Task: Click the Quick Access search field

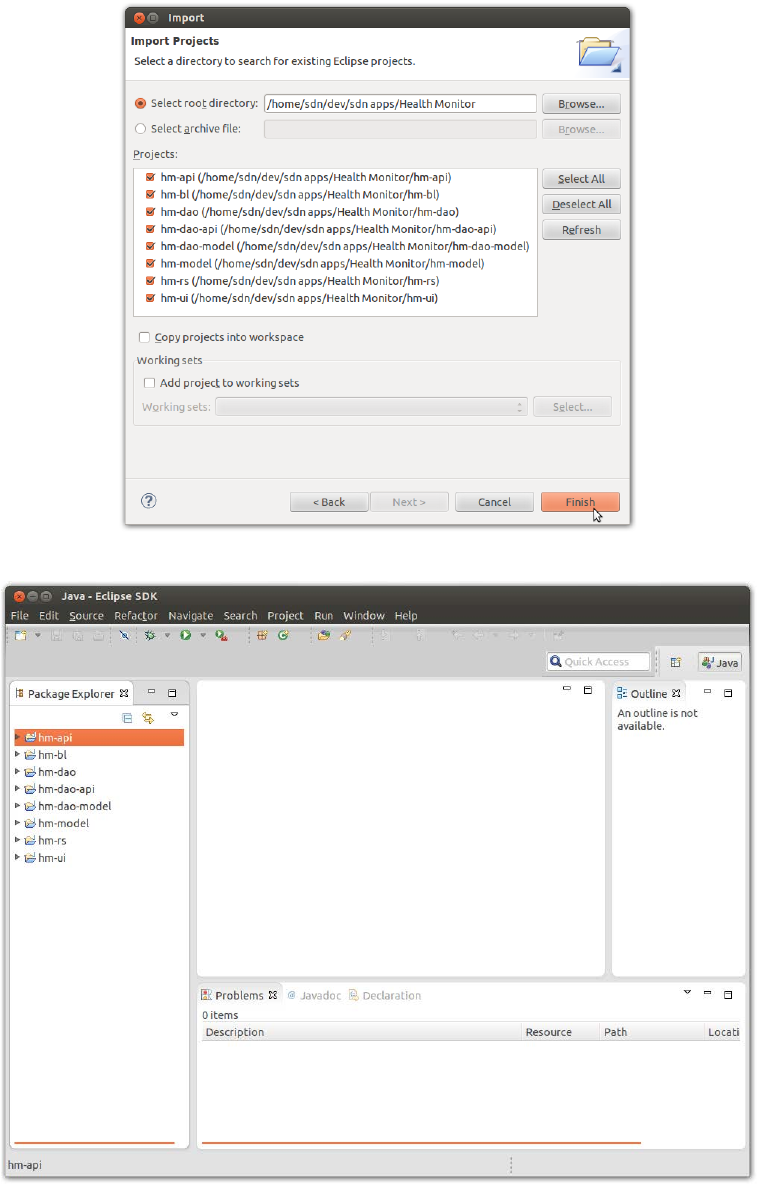Action: (x=599, y=661)
